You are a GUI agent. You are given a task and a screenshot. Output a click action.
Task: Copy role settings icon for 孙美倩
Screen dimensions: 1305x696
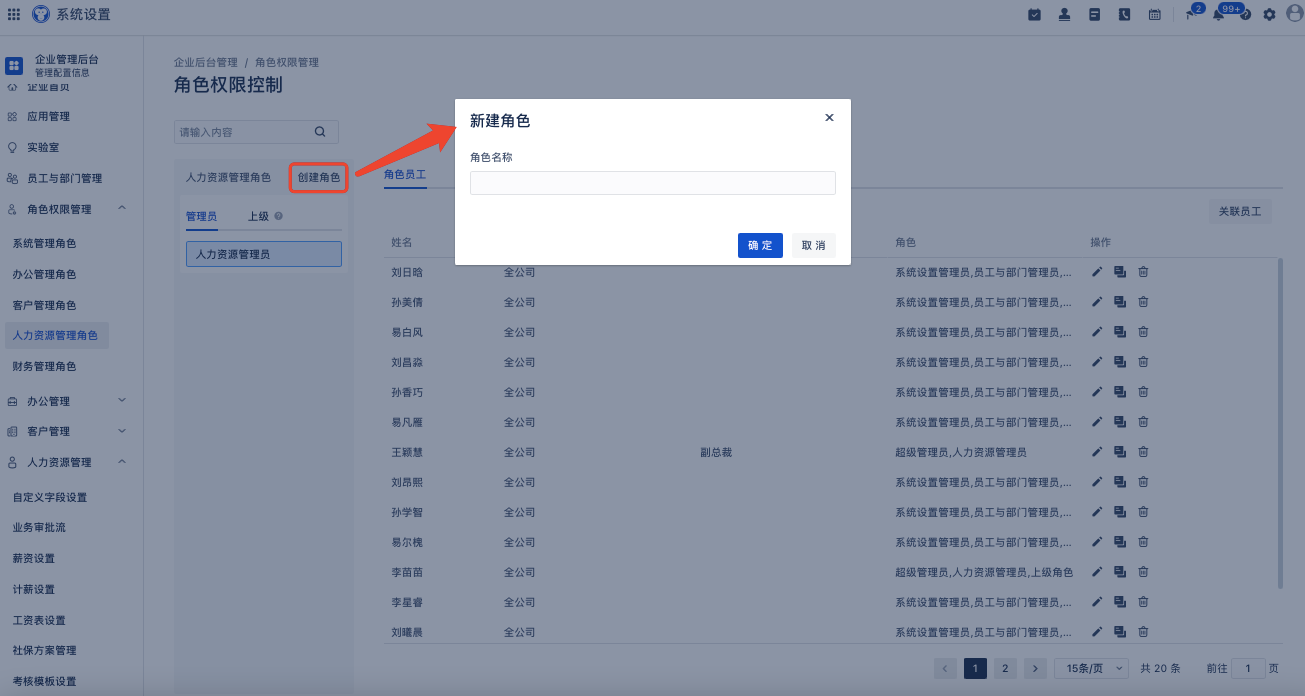1120,302
